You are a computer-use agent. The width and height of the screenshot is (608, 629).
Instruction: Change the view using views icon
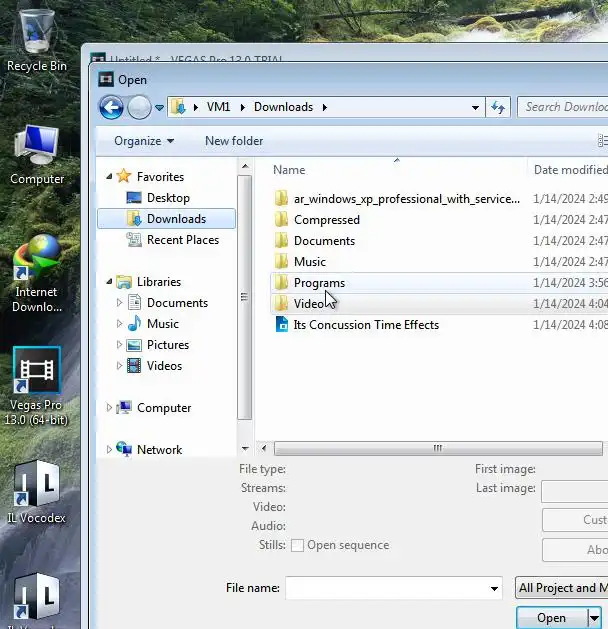603,141
